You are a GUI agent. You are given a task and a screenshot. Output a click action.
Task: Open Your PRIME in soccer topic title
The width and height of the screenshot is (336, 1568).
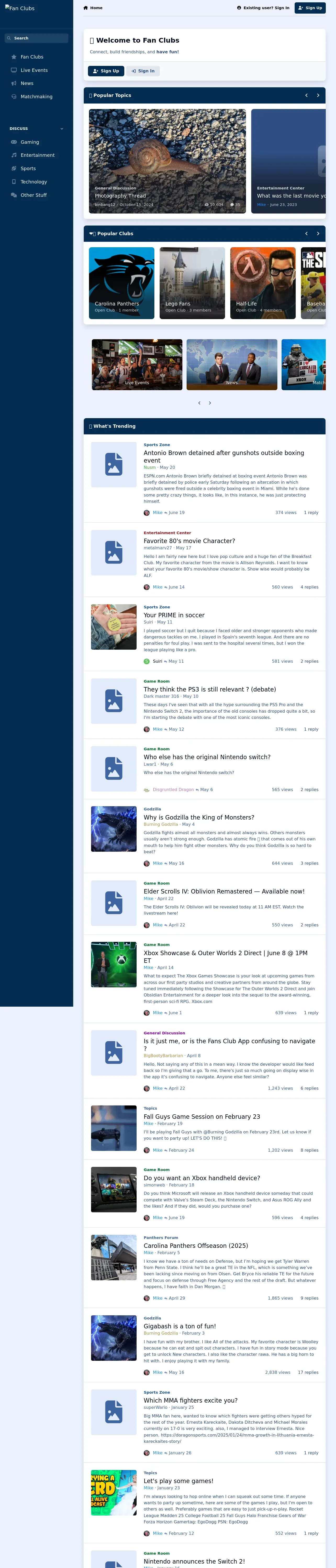[x=174, y=615]
